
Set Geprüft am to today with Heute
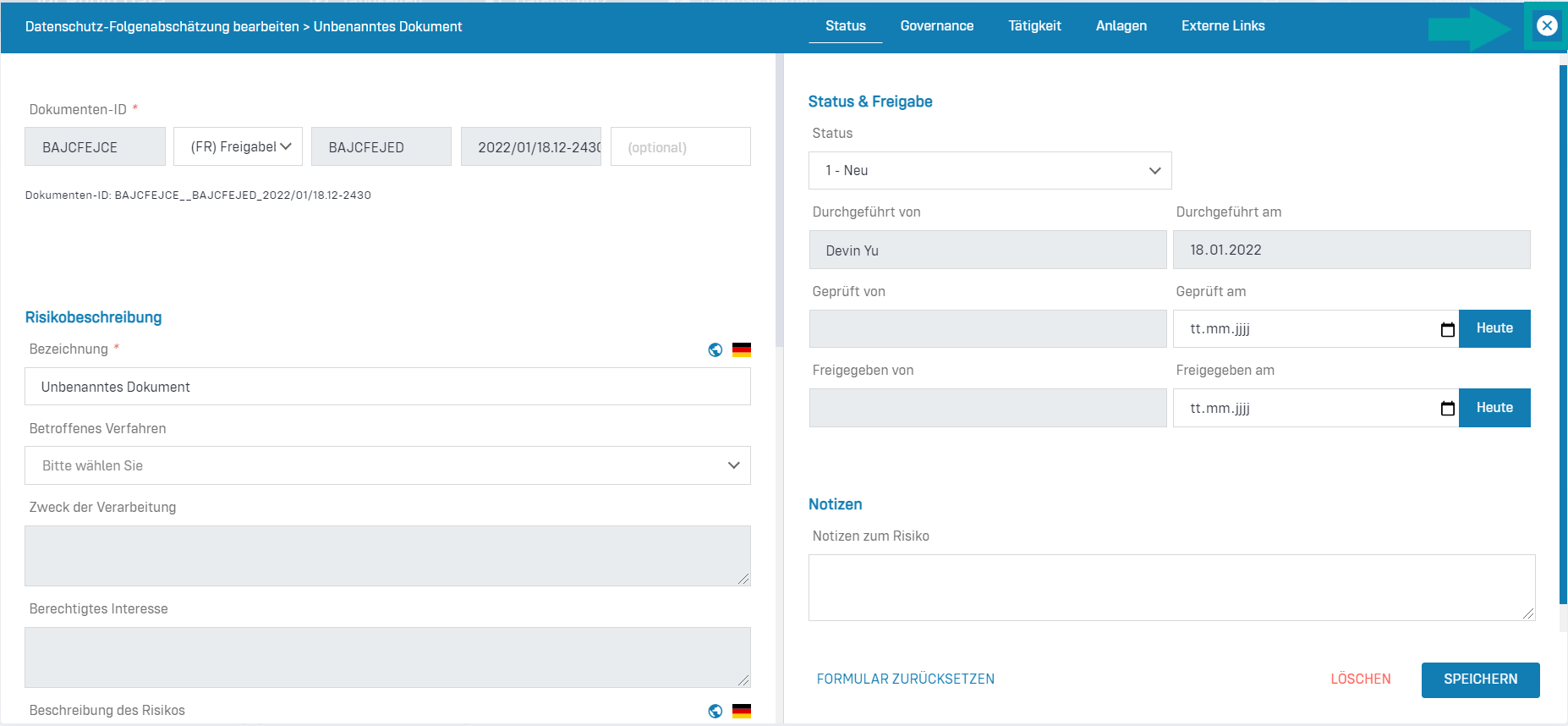click(1494, 328)
